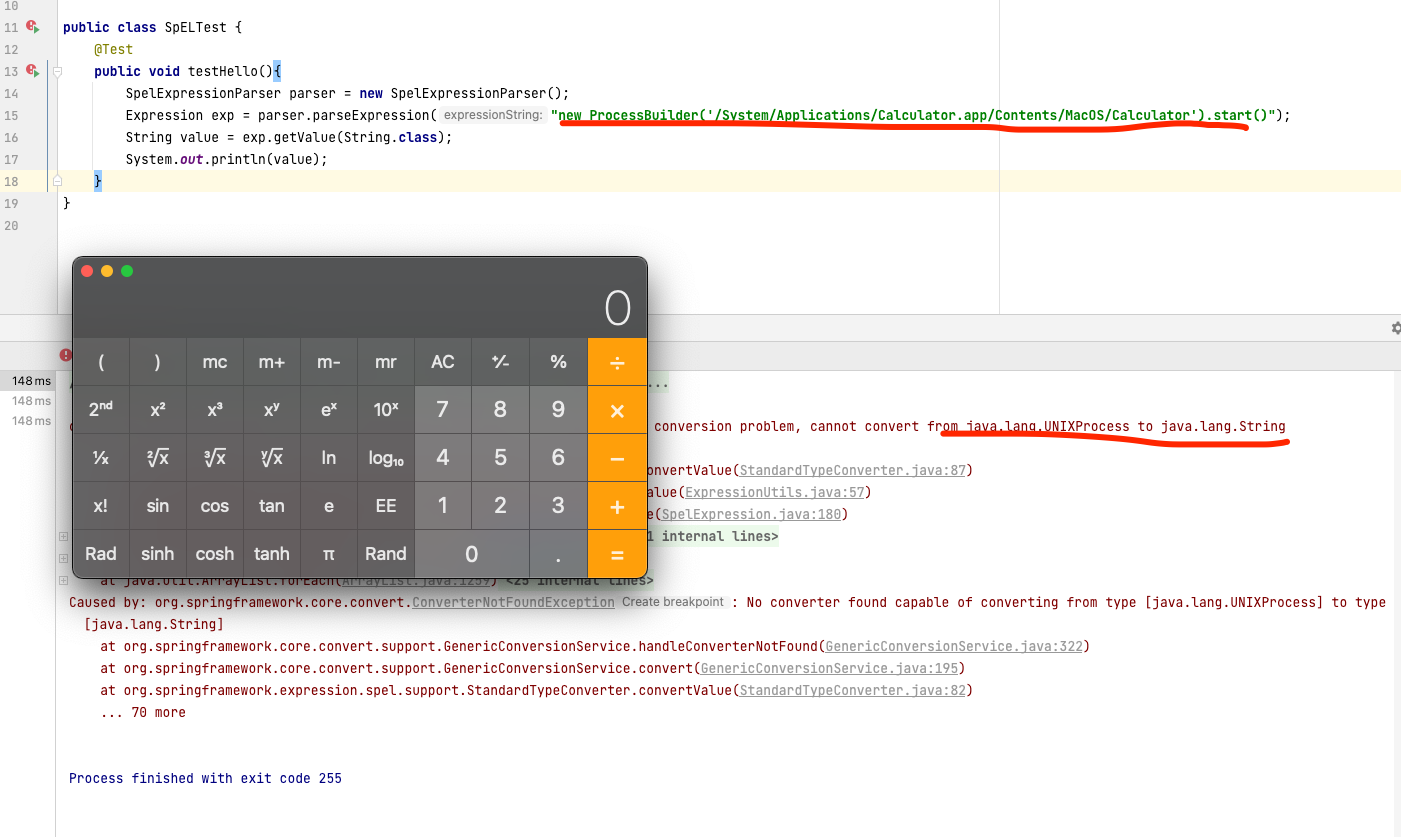
Task: Click Calculator log10 key
Action: tap(386, 458)
